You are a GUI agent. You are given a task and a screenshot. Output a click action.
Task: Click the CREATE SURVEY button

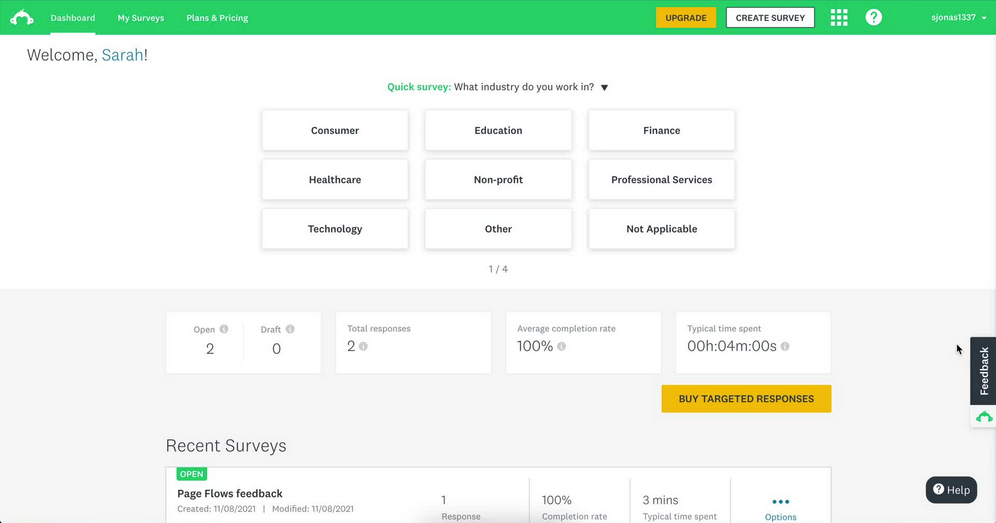point(770,18)
